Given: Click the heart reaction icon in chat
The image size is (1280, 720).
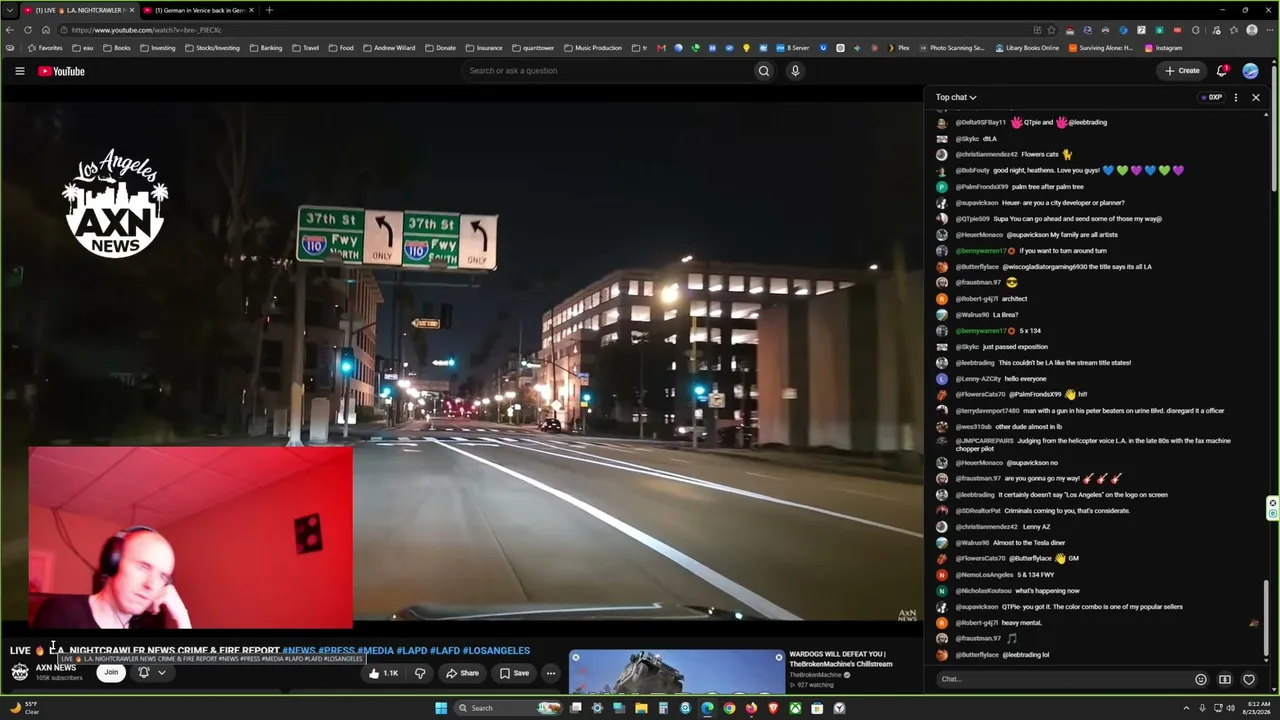Looking at the screenshot, I should click(1249, 679).
